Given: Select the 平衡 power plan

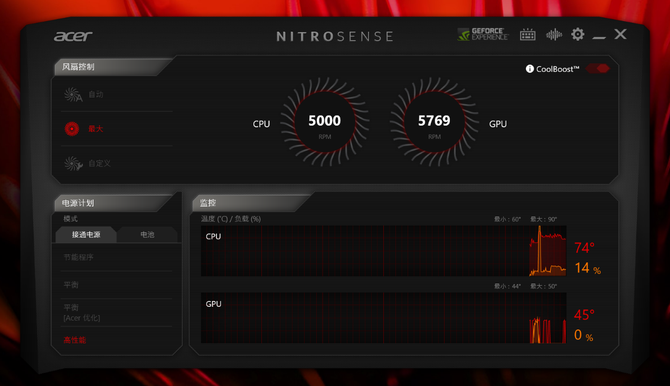Looking at the screenshot, I should (x=116, y=285).
